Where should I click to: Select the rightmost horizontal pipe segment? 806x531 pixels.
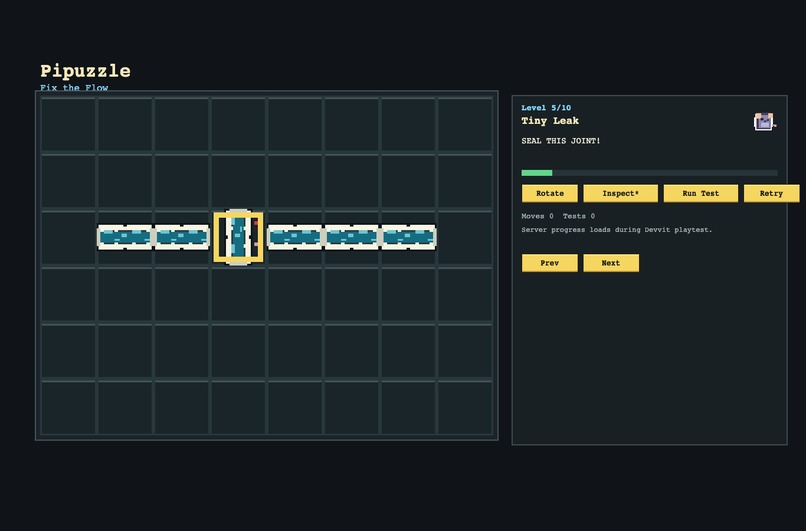(409, 237)
